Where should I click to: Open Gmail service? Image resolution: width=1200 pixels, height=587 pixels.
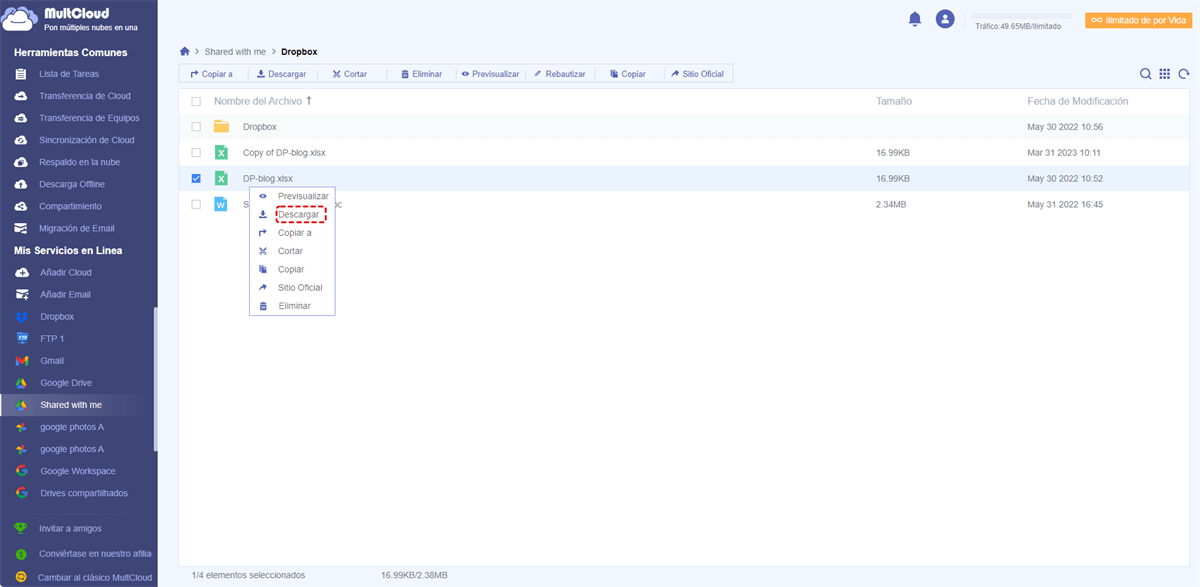pyautogui.click(x=52, y=360)
